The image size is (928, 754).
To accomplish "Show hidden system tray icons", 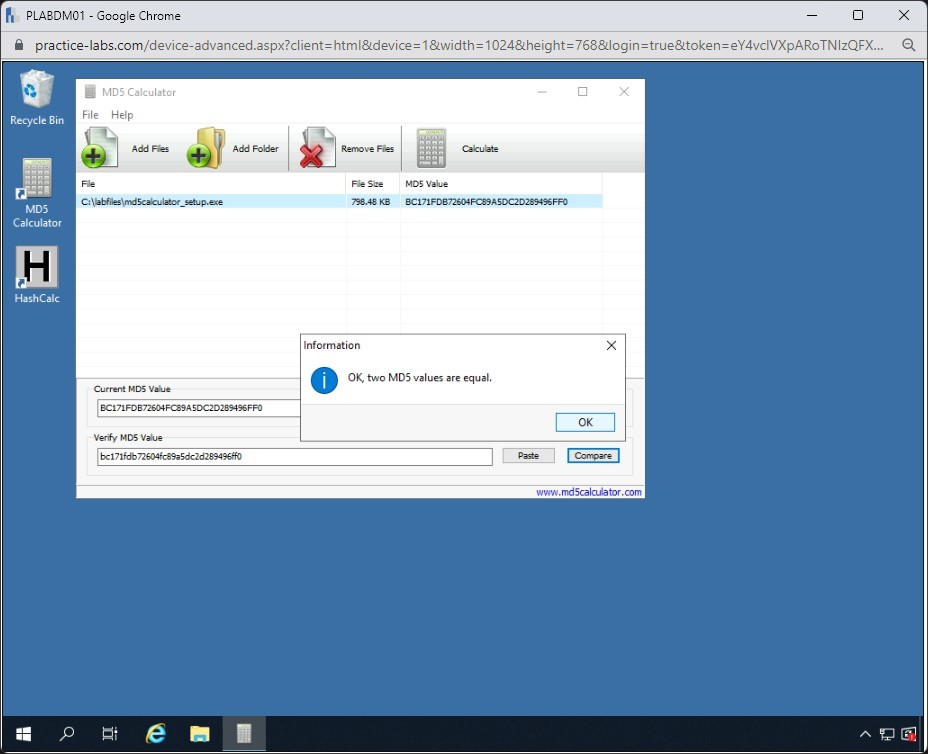I will [x=865, y=735].
